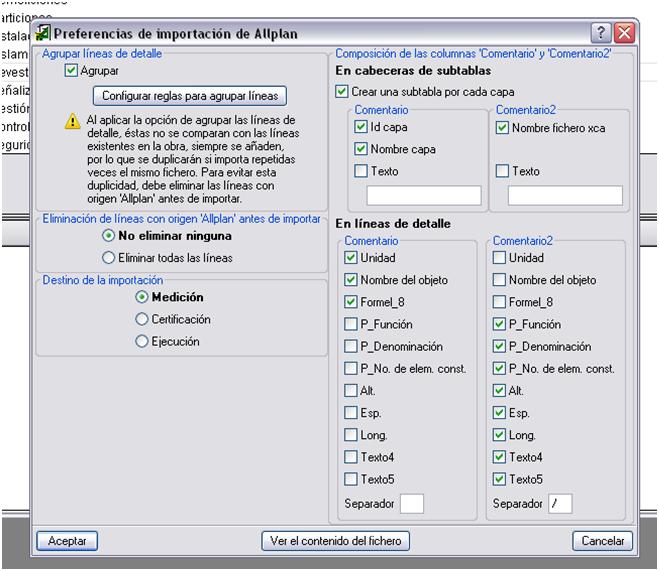
Task: Check Formel_8 in detail Comentario2
Action: [499, 302]
